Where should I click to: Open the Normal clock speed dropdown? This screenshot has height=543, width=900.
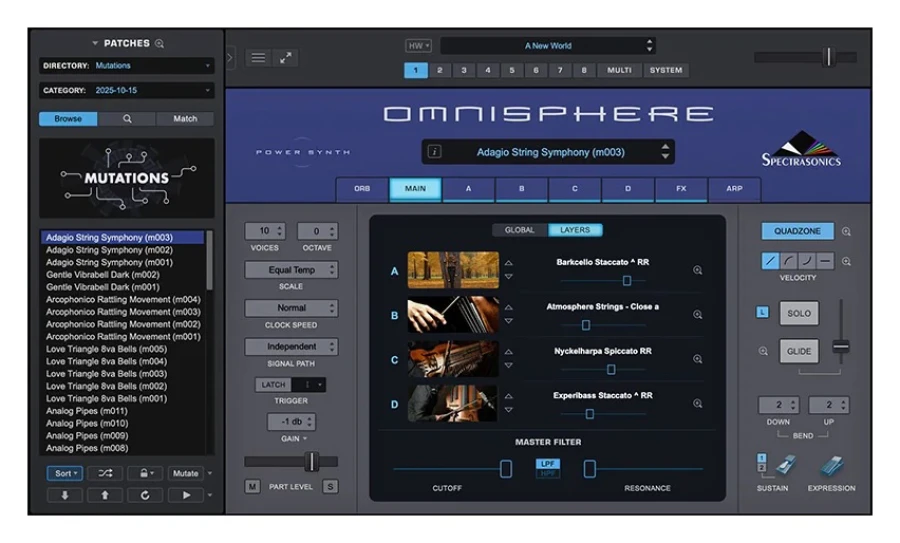[292, 308]
